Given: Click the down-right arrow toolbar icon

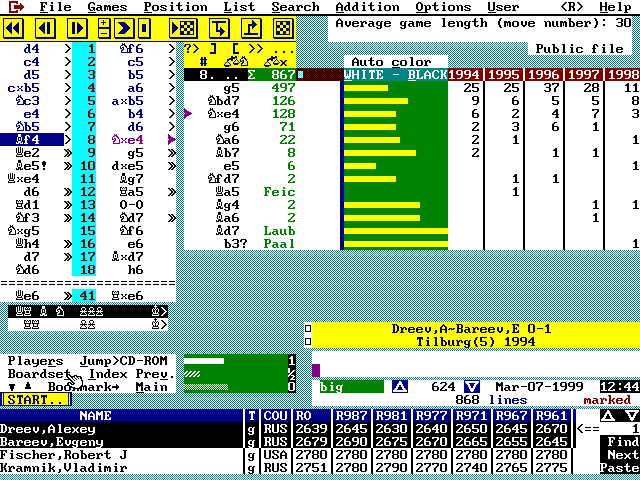Looking at the screenshot, I should click(x=219, y=28).
